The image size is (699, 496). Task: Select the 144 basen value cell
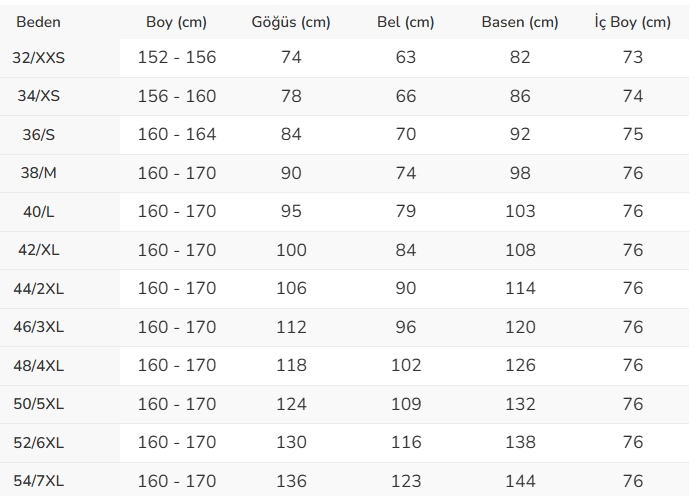pyautogui.click(x=520, y=481)
